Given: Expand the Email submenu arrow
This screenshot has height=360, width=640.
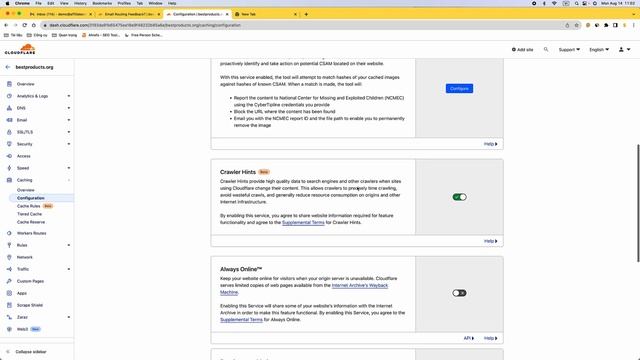Looking at the screenshot, I should pos(69,120).
